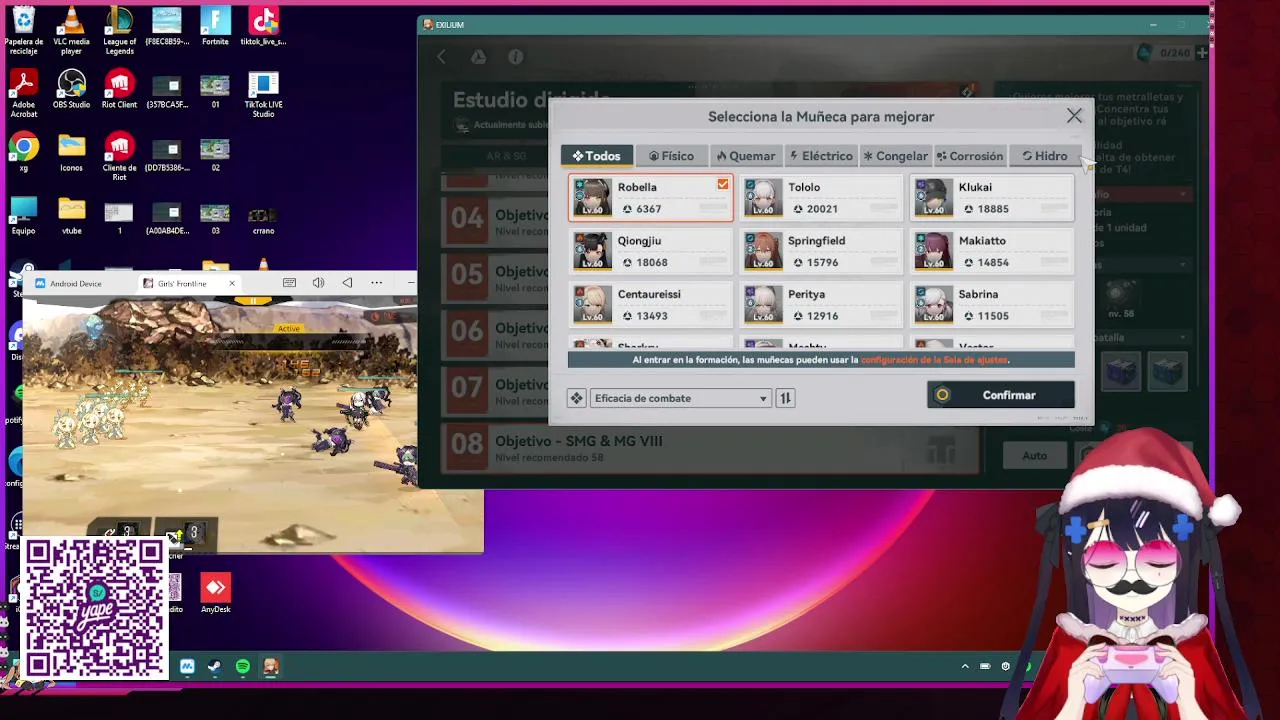Open keyboard settings in the emulator toolbar
Viewport: 1280px width, 720px height.
(289, 283)
